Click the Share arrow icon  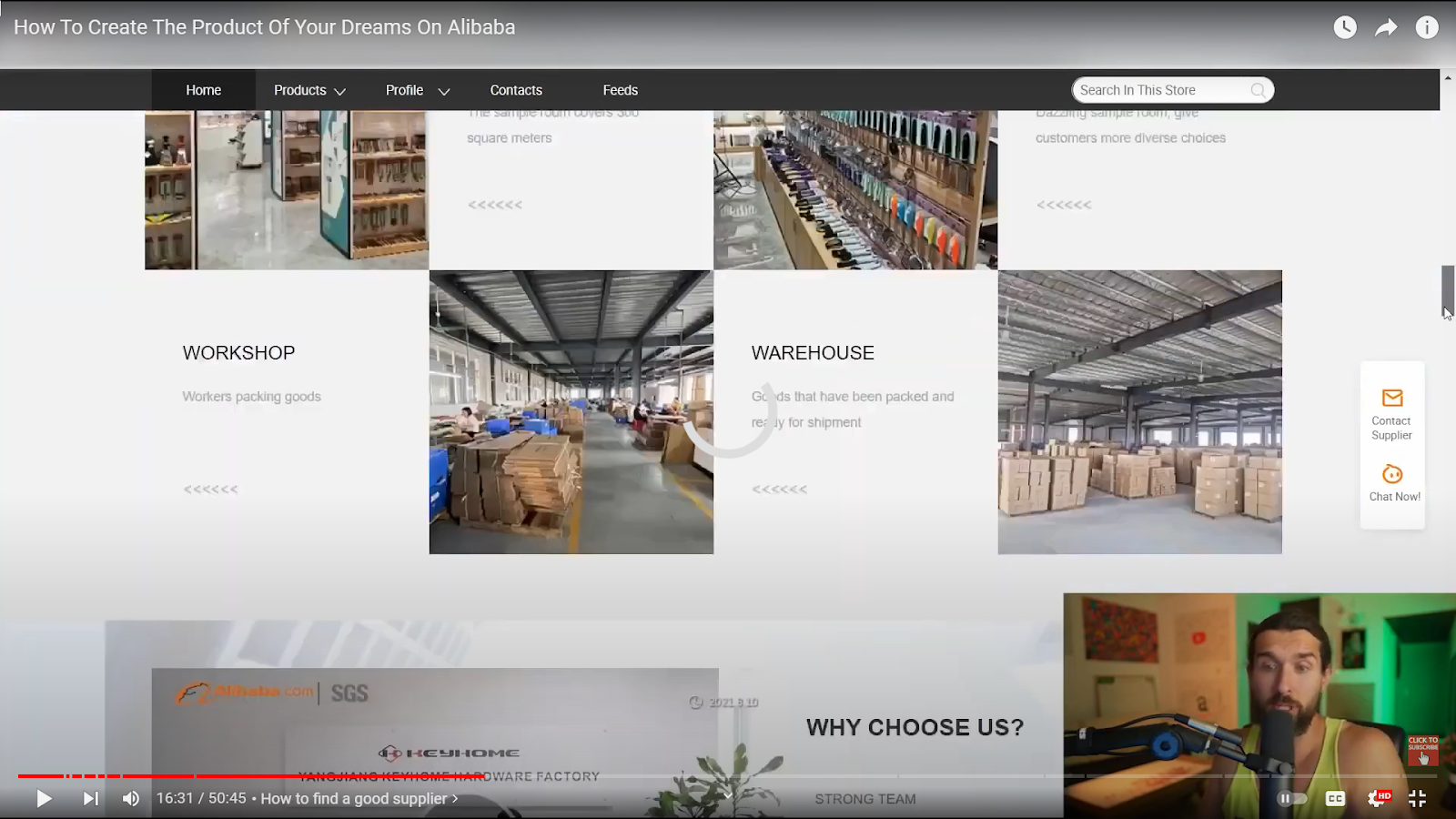1386,27
